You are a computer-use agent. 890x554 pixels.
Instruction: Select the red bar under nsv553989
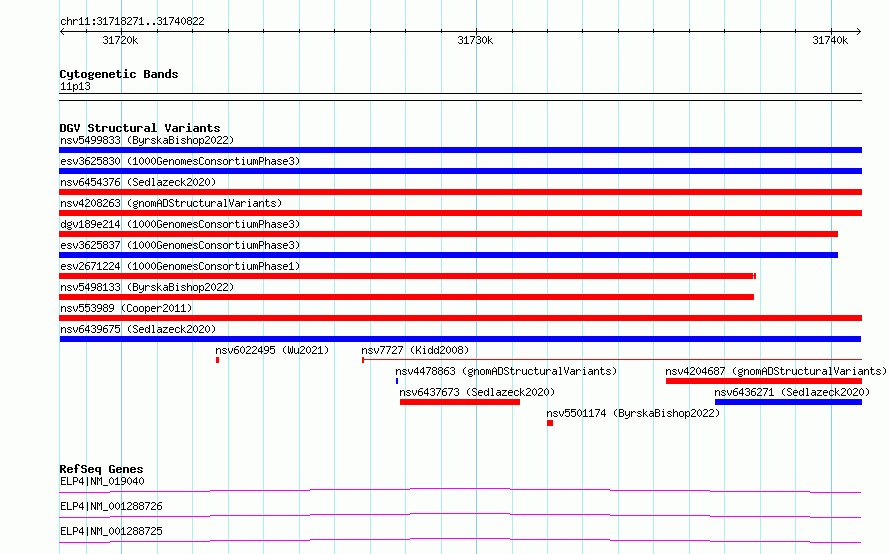point(460,318)
